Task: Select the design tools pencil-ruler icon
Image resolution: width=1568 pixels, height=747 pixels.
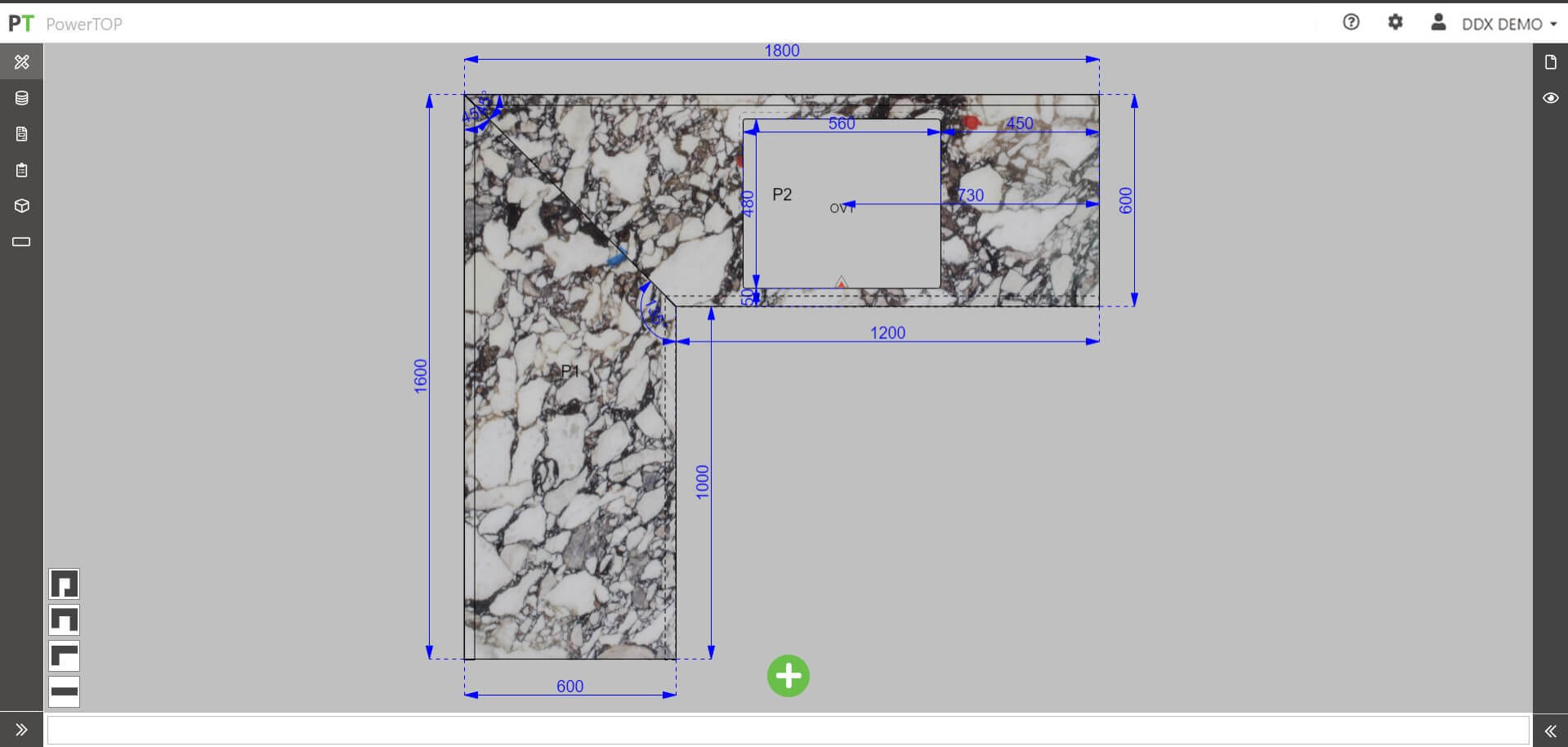Action: pyautogui.click(x=21, y=62)
